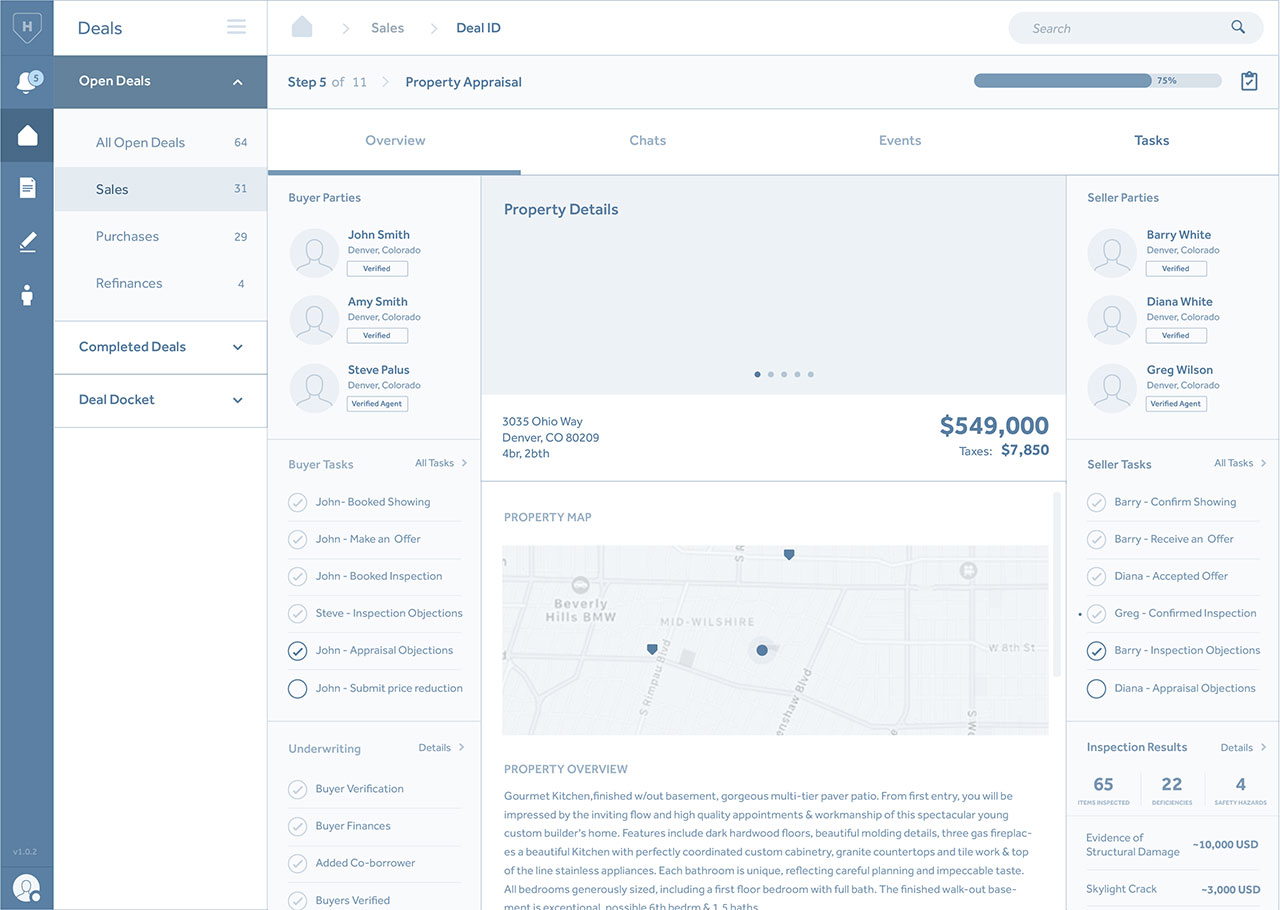The height and width of the screenshot is (910, 1280).
Task: Click the search magnifier icon
Action: [x=1238, y=27]
